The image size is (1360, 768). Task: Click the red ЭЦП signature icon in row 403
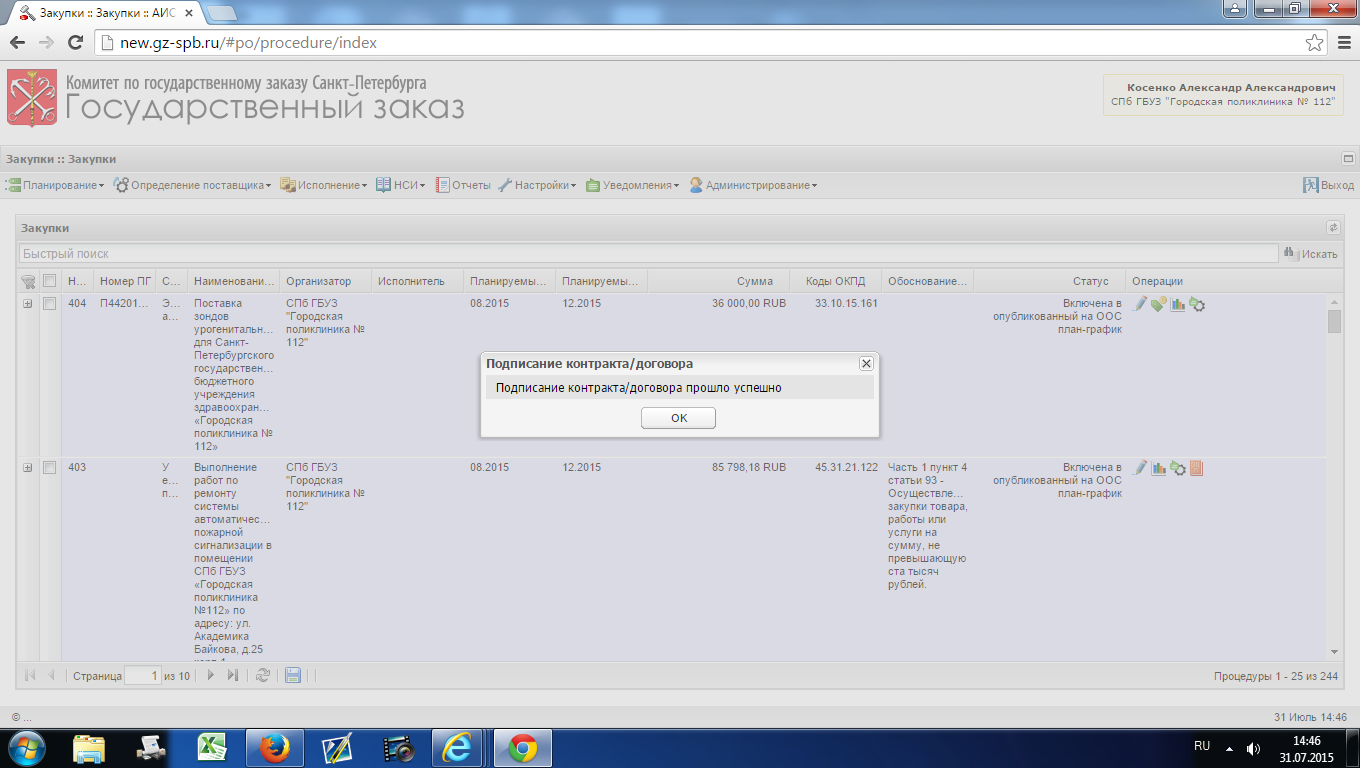[x=1197, y=468]
